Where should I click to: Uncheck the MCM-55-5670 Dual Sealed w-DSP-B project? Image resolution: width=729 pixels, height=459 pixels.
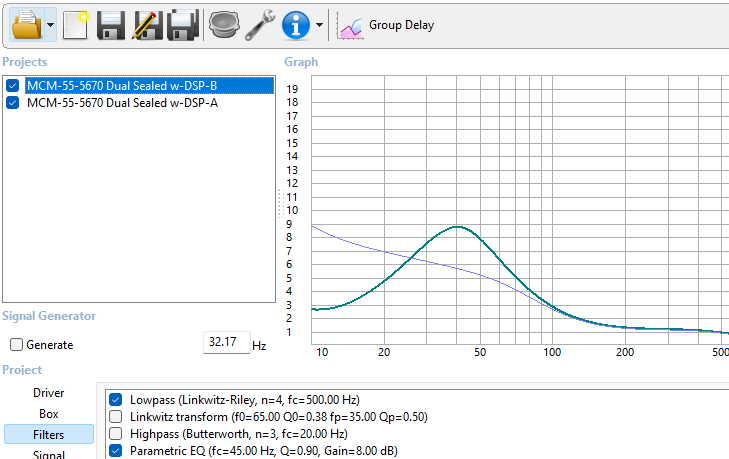tap(13, 86)
